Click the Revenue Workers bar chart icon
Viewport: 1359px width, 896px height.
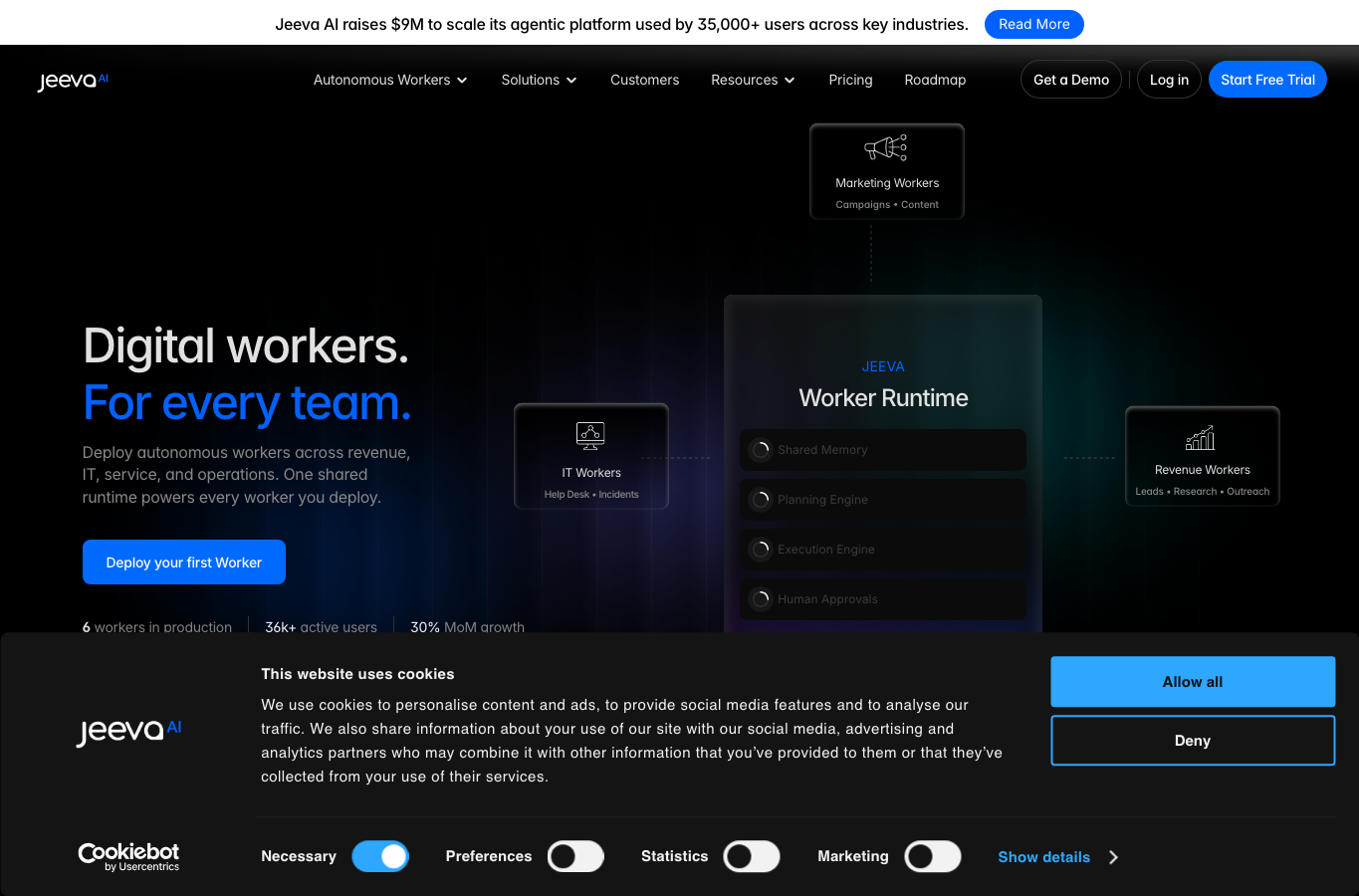(x=1201, y=438)
